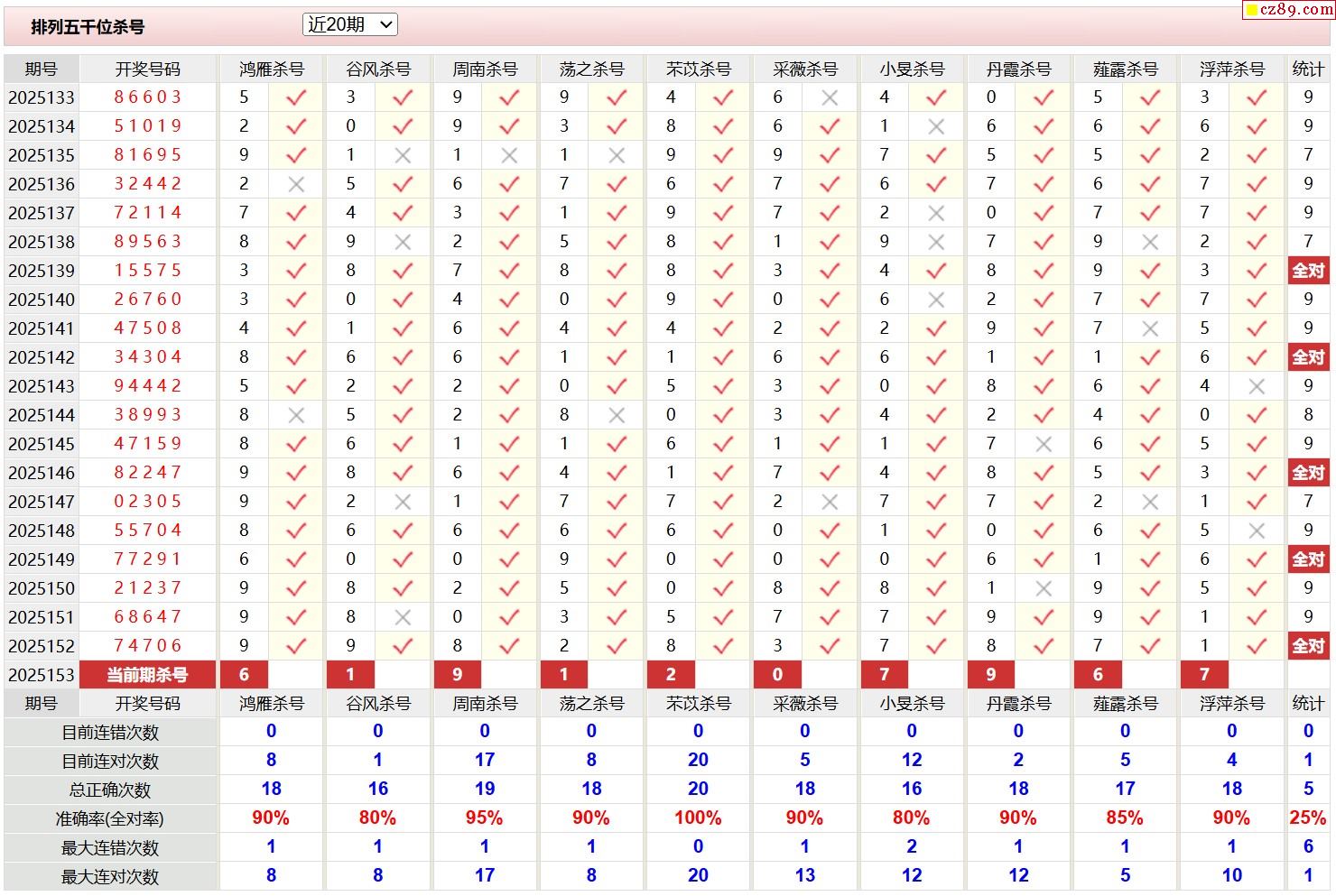
Task: Click the red 当前期杀号 label
Action: [147, 674]
